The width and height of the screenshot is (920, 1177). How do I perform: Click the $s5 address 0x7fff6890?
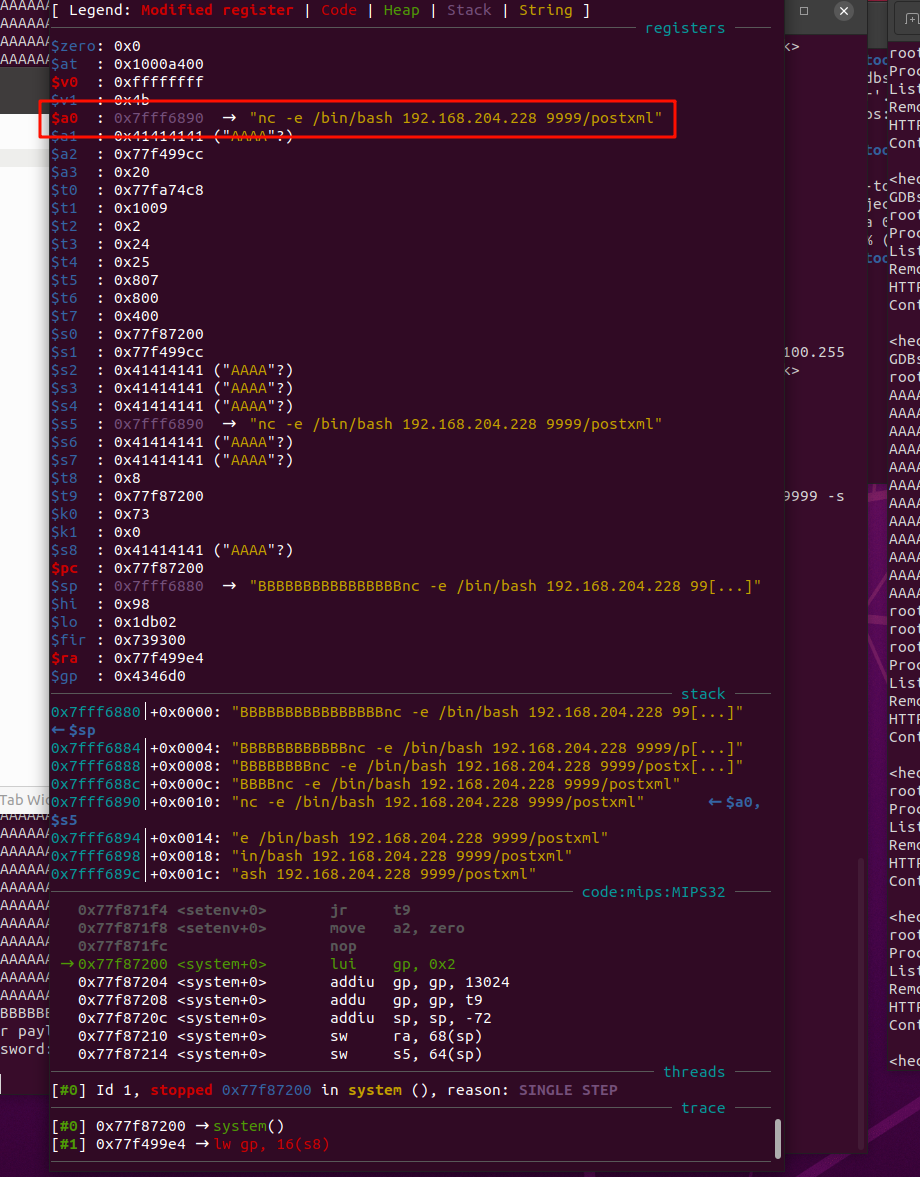[x=158, y=425]
